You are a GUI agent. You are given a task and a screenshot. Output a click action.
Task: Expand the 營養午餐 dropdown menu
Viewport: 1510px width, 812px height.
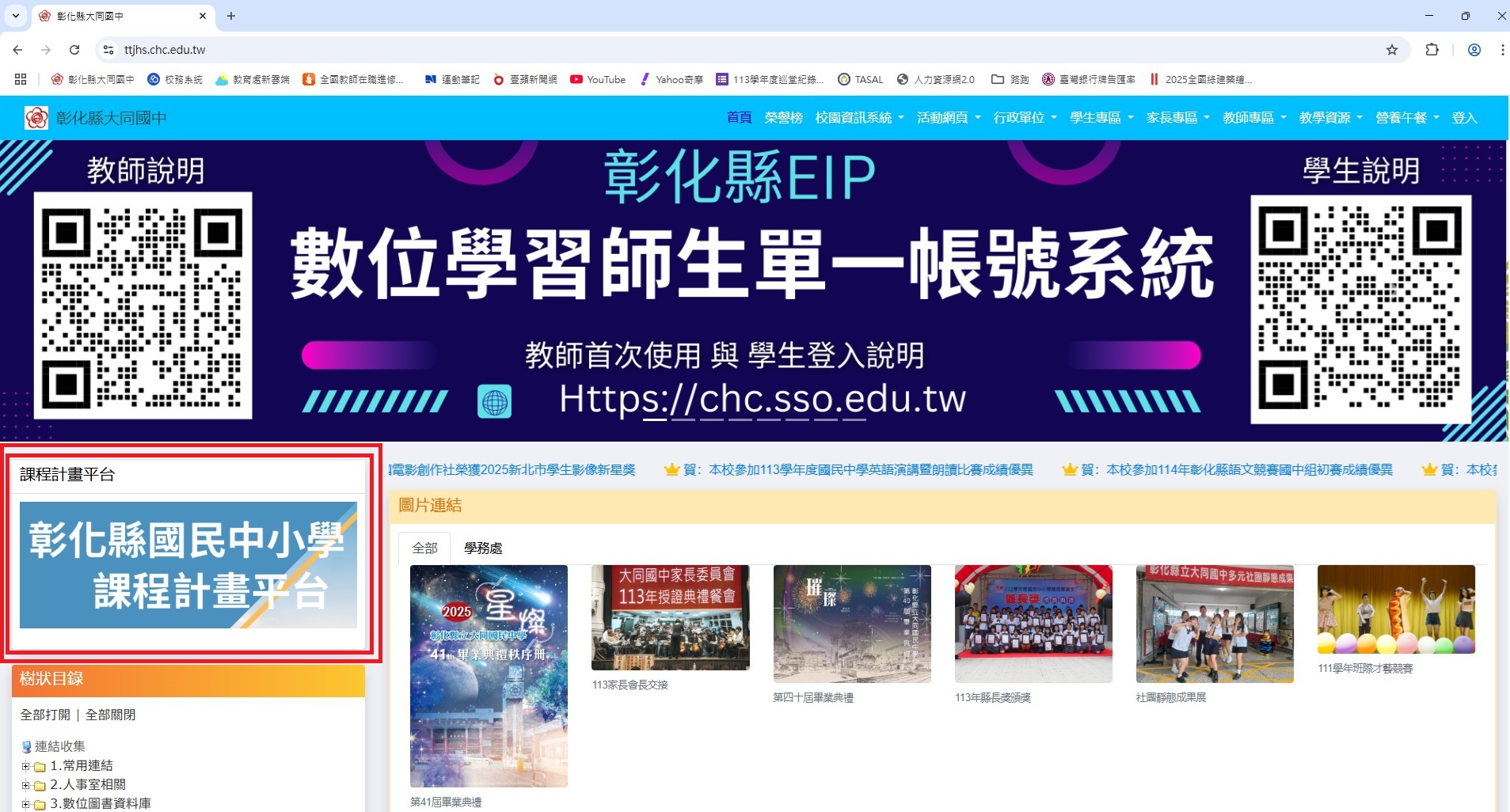tap(1407, 118)
